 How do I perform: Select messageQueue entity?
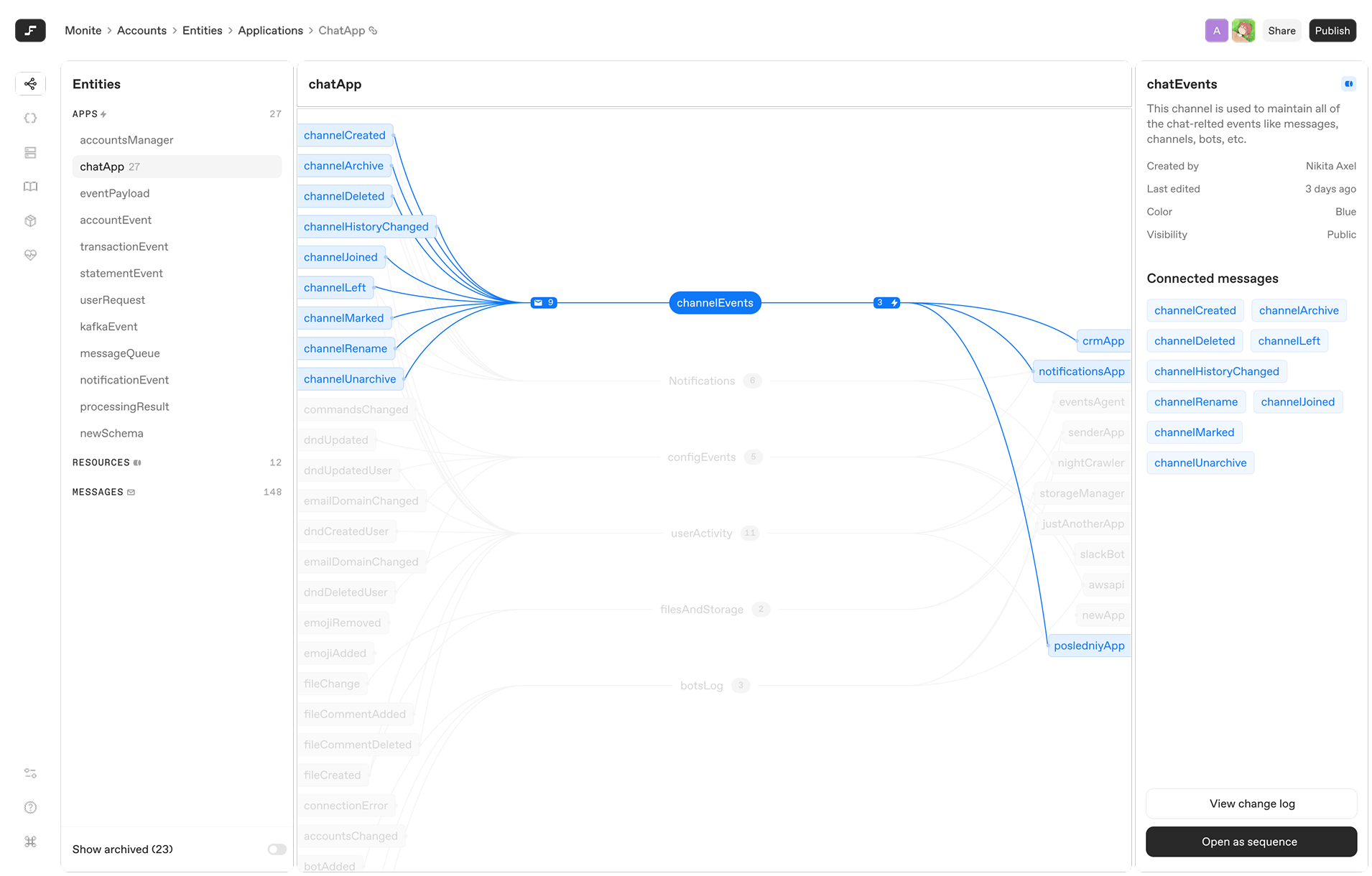coord(177,353)
